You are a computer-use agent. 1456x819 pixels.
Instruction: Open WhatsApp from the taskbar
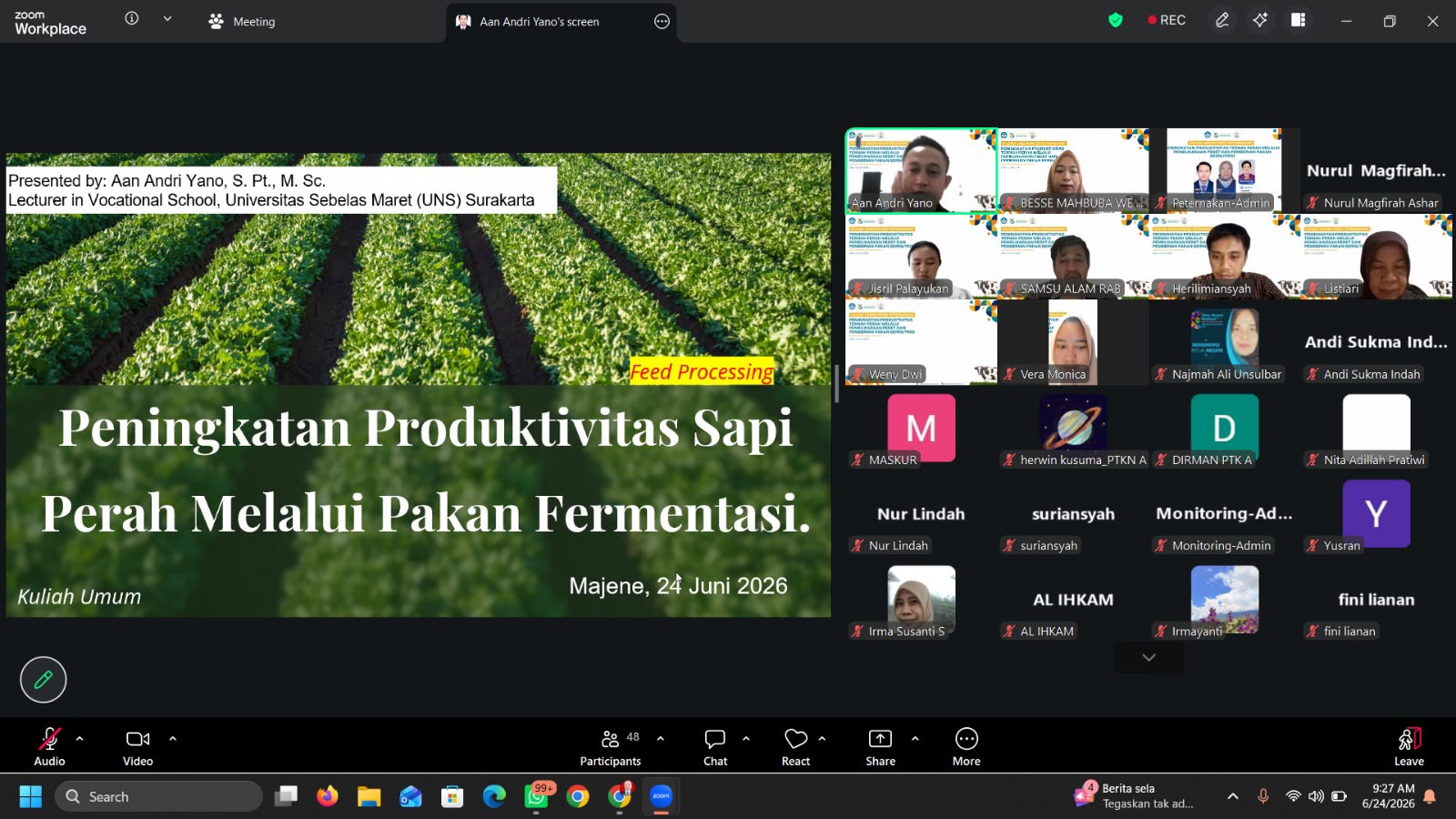tap(536, 797)
